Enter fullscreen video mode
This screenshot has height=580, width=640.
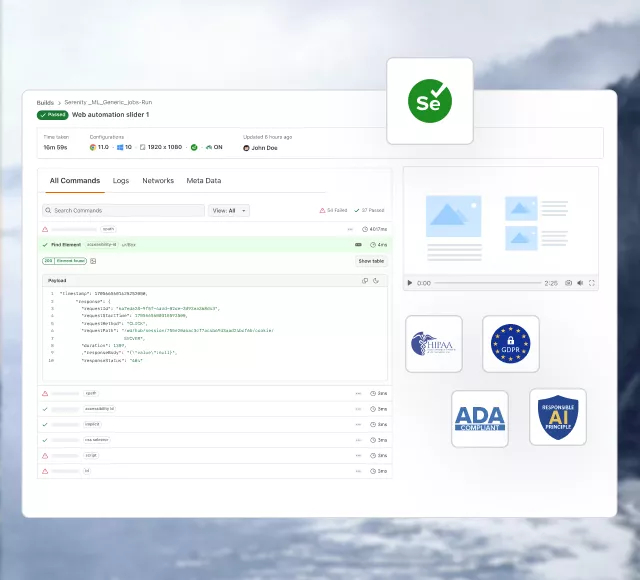tap(592, 283)
